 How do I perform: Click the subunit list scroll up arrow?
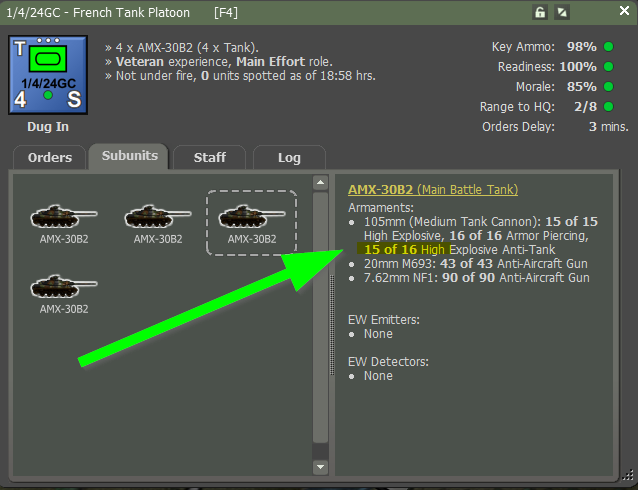point(321,182)
